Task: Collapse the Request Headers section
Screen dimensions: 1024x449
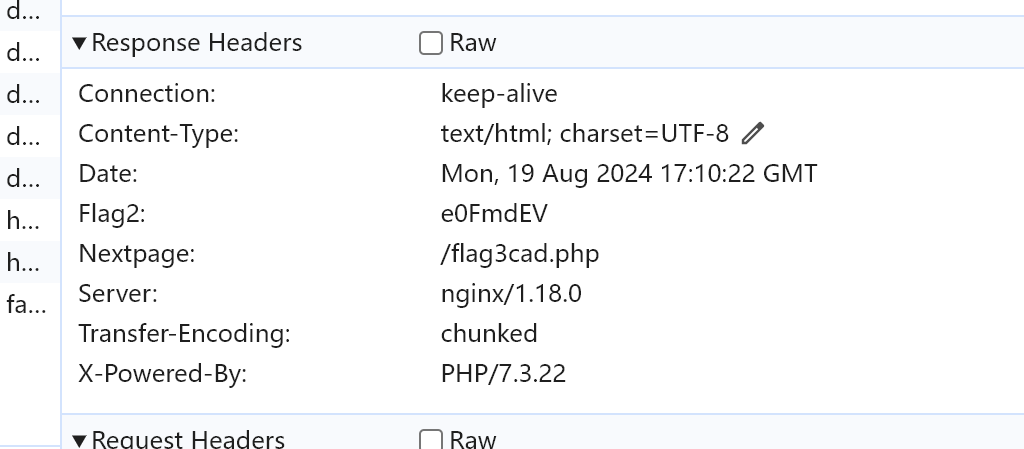Action: click(x=80, y=439)
